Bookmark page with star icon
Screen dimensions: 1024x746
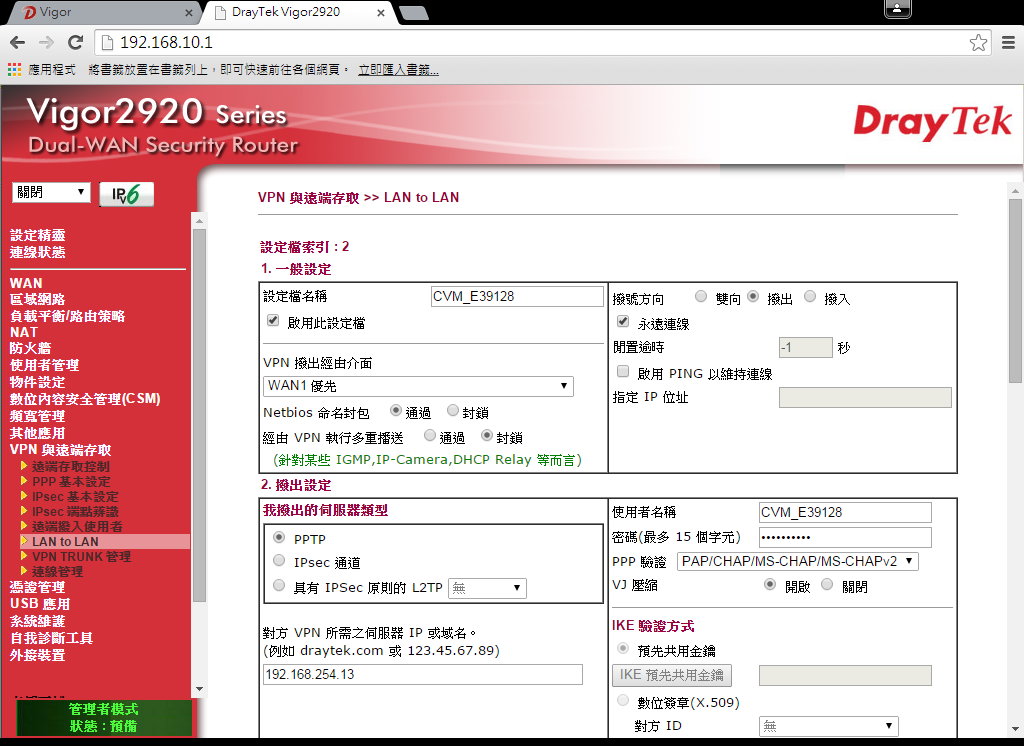click(978, 42)
